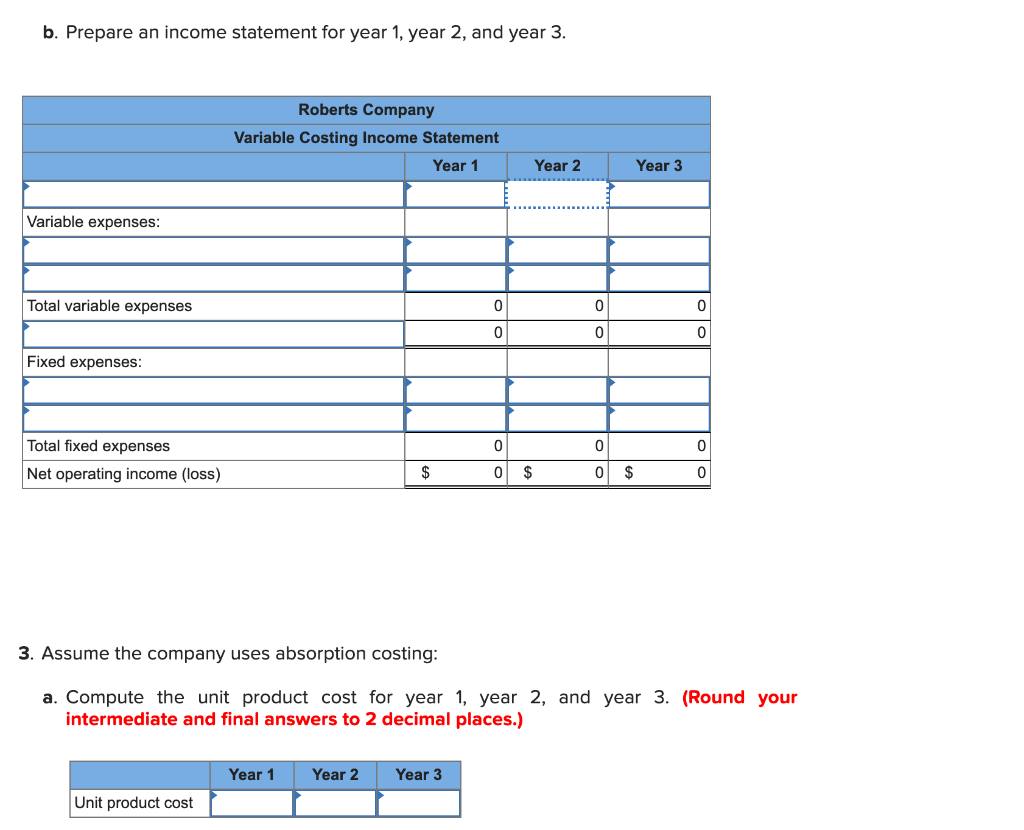Click Unit product cost Year 1 field

point(251,803)
